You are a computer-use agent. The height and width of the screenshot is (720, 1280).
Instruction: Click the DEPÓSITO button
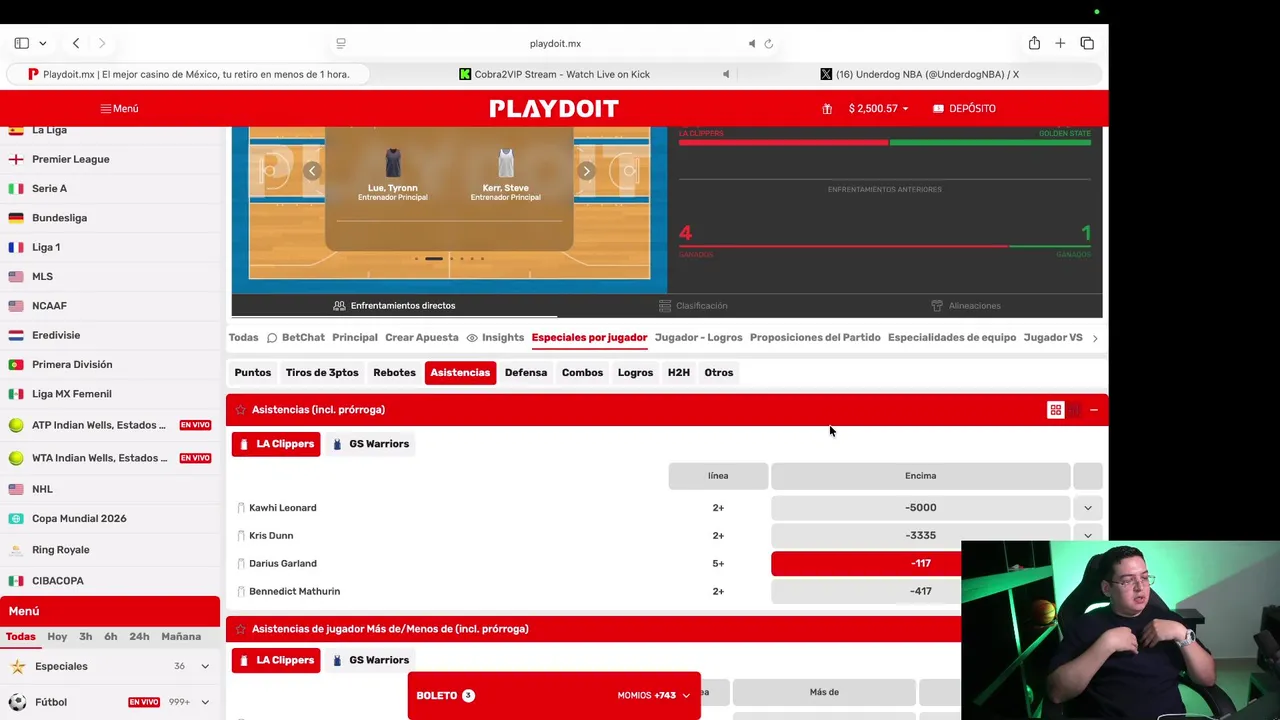(964, 108)
